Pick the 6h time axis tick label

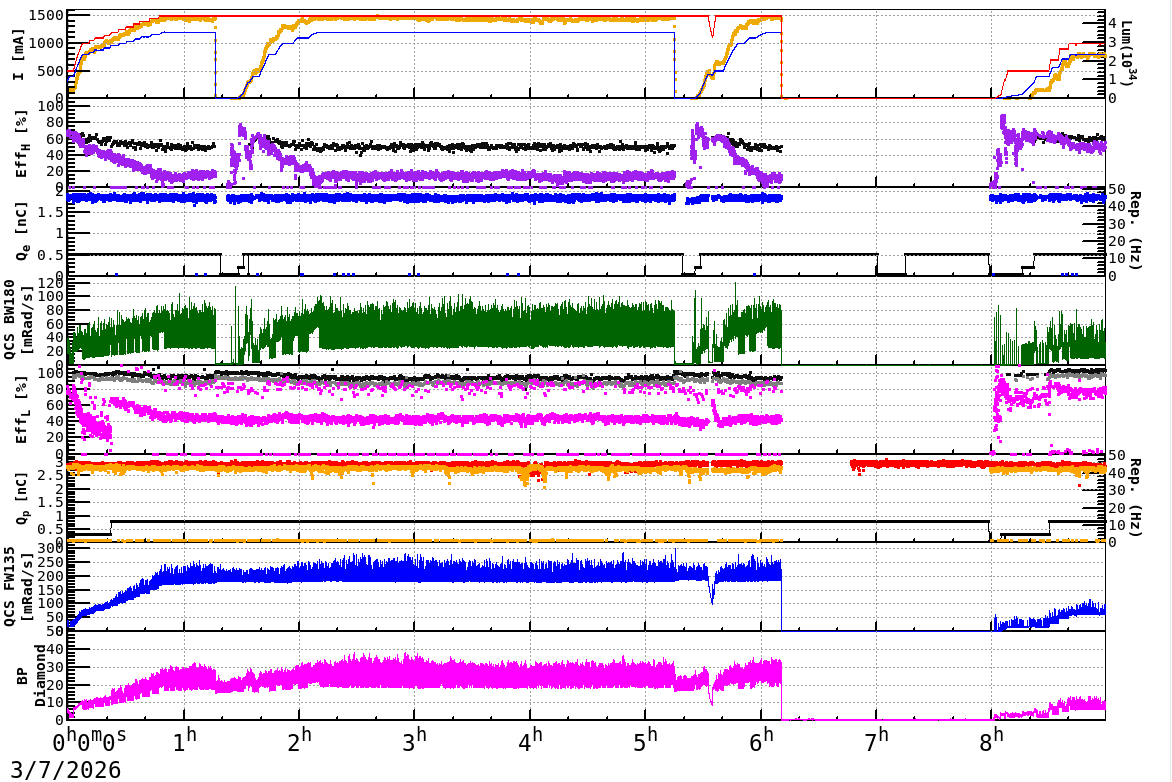point(761,740)
